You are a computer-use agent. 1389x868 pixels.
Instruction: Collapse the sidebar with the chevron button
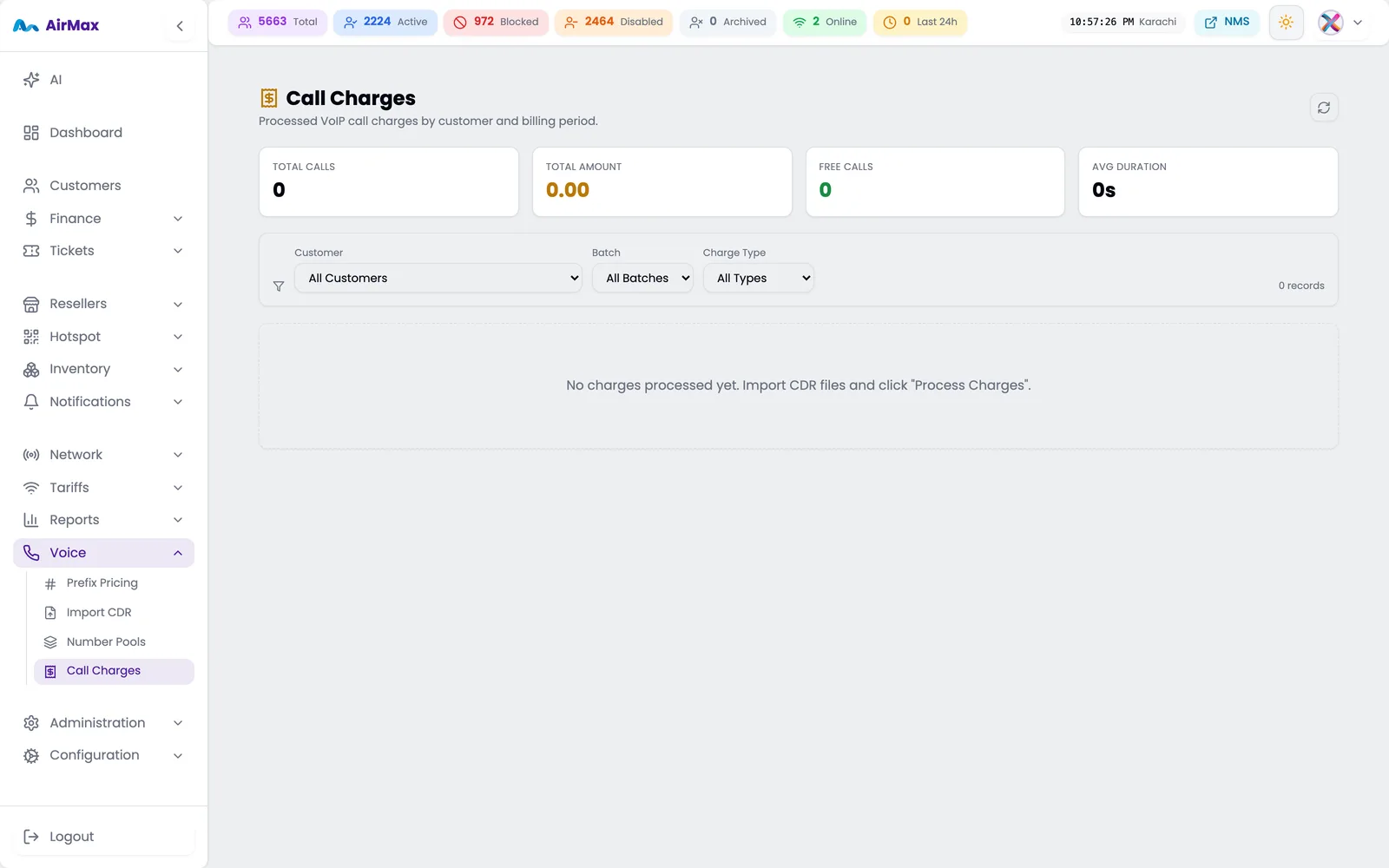(x=180, y=26)
